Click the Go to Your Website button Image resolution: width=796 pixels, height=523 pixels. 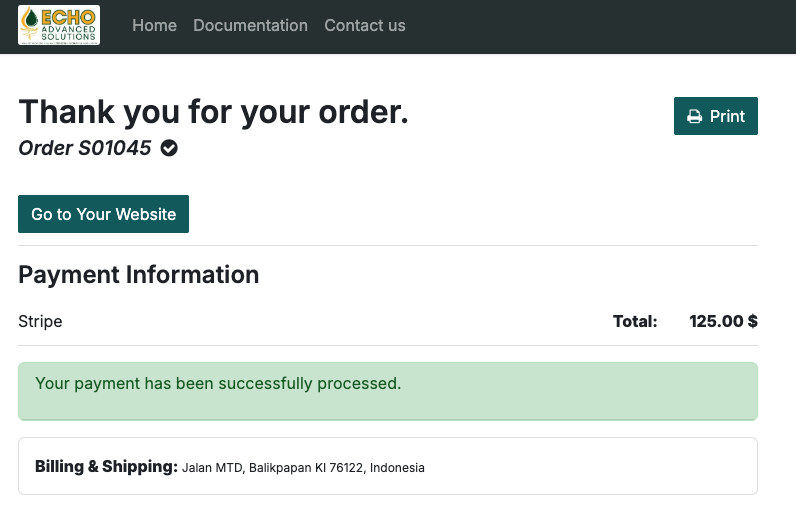pos(104,214)
